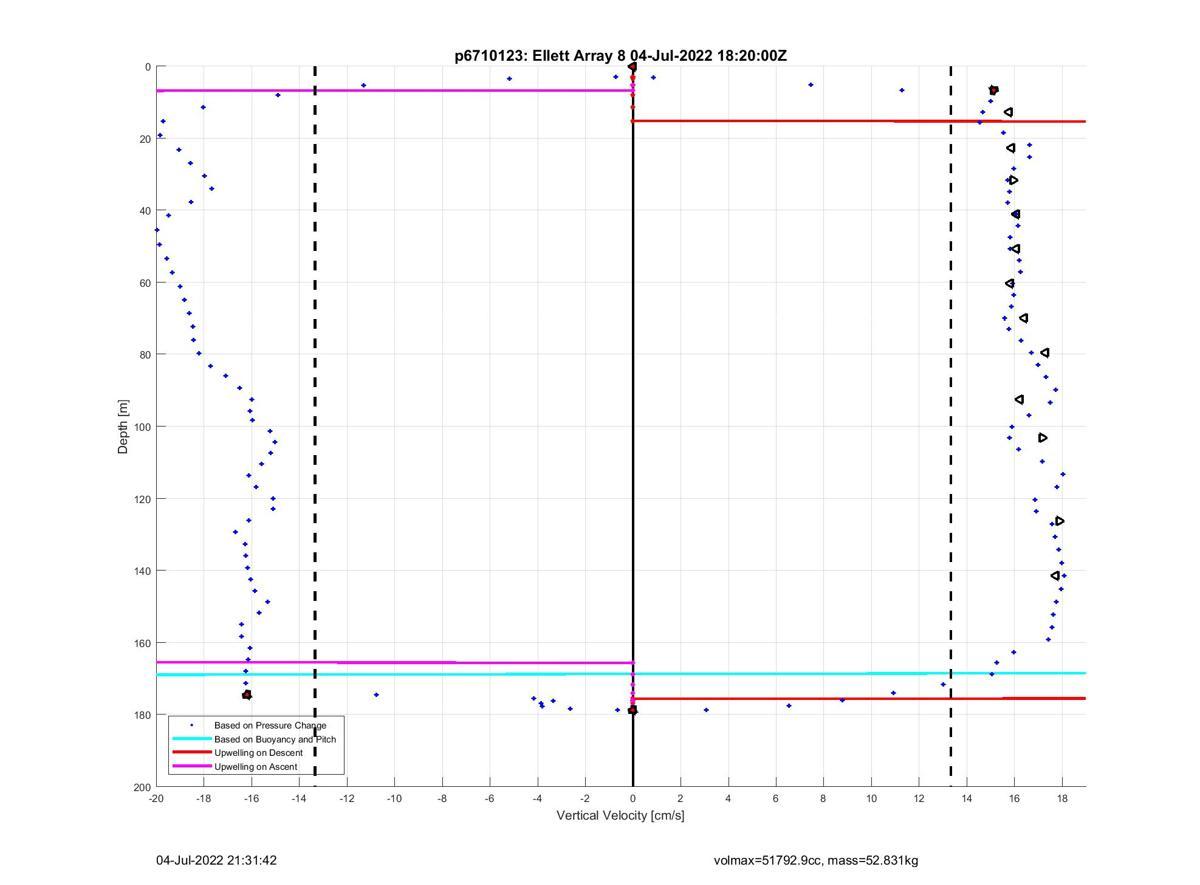
Task: Click the '10' tick on the velocity axis
Action: click(871, 798)
